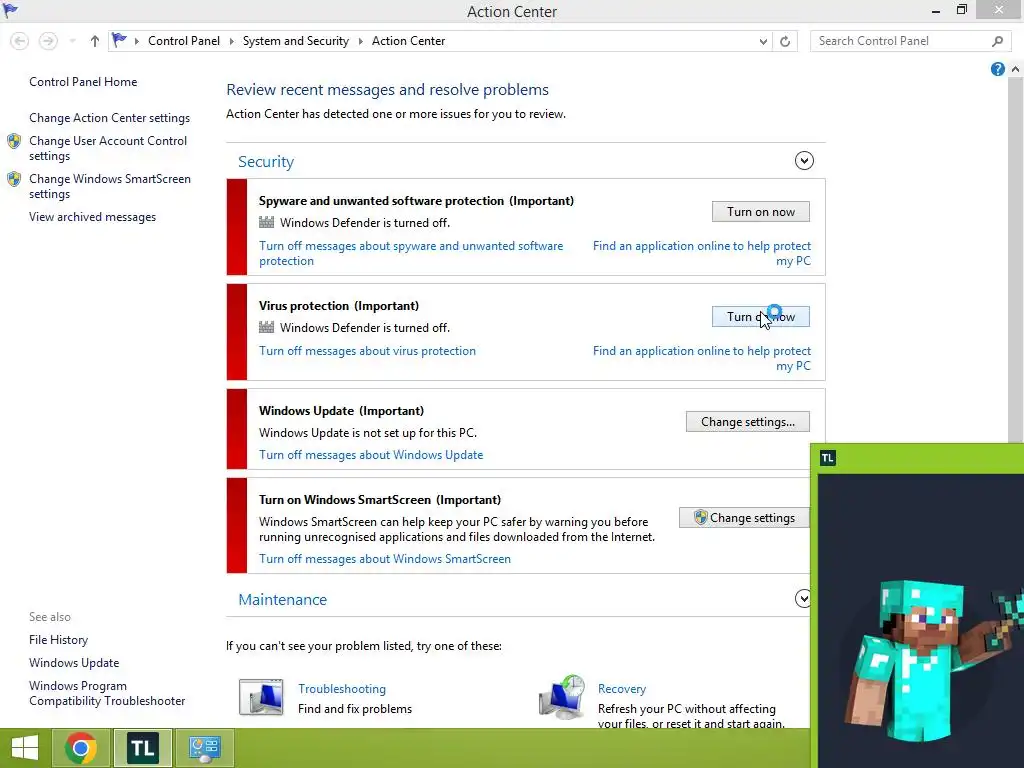Screen dimensions: 1024x768
Task: Open Google Chrome from taskbar
Action: 80,748
